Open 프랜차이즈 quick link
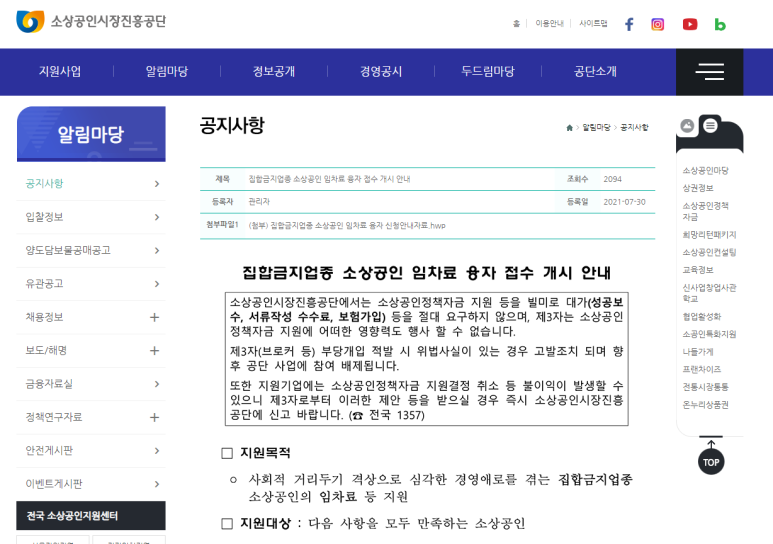 [702, 369]
